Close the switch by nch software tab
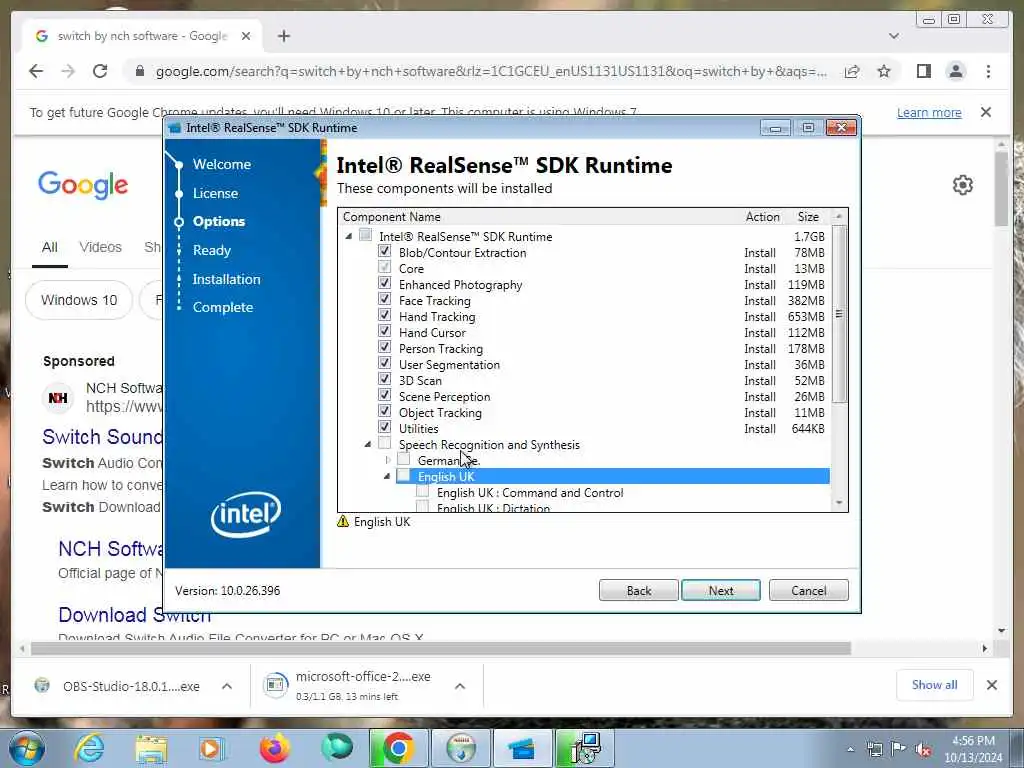 point(246,36)
